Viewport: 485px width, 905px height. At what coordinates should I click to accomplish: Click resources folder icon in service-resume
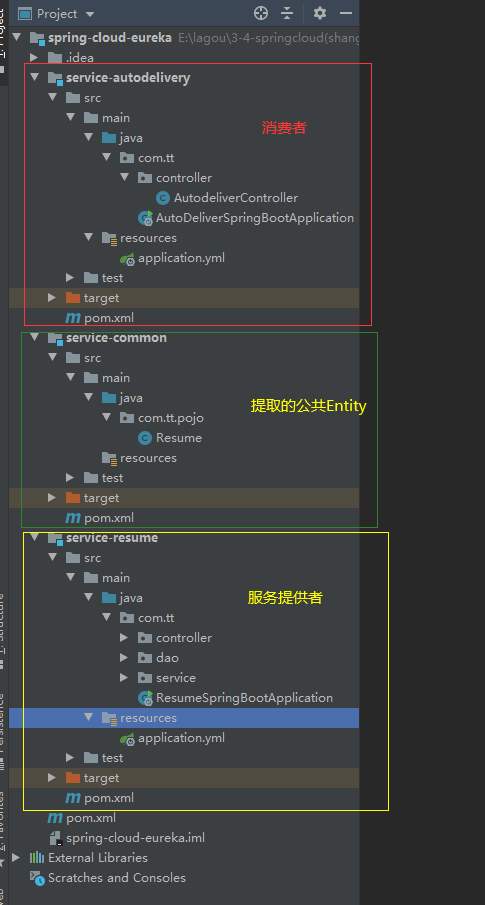coord(109,718)
